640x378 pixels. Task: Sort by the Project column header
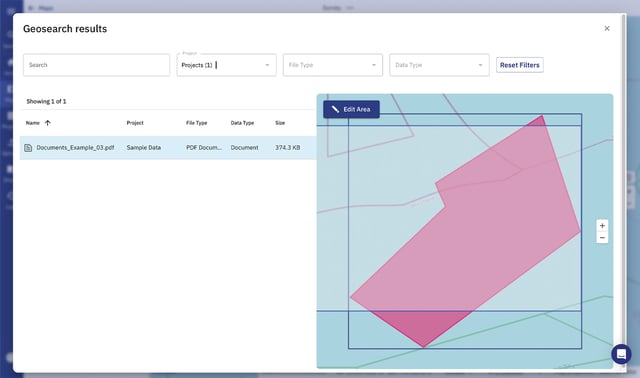(135, 123)
